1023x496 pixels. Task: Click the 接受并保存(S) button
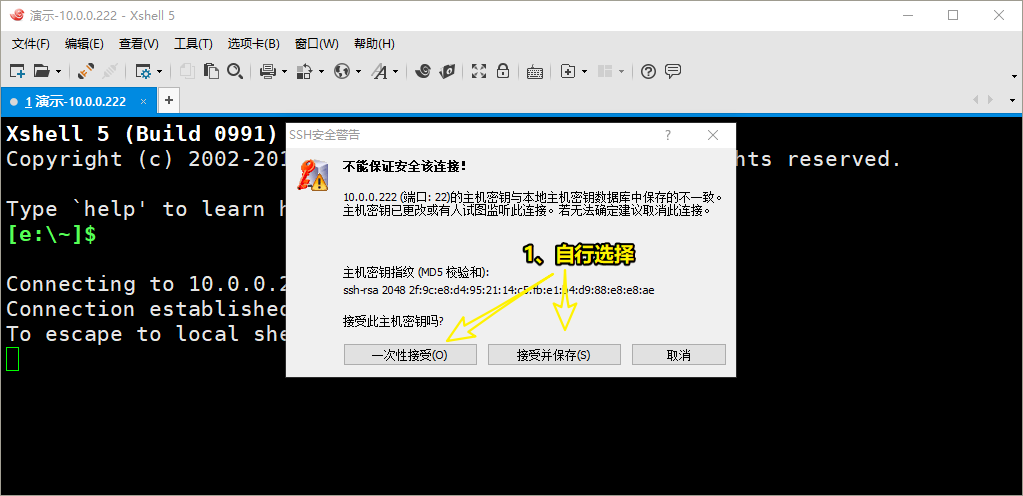point(554,354)
